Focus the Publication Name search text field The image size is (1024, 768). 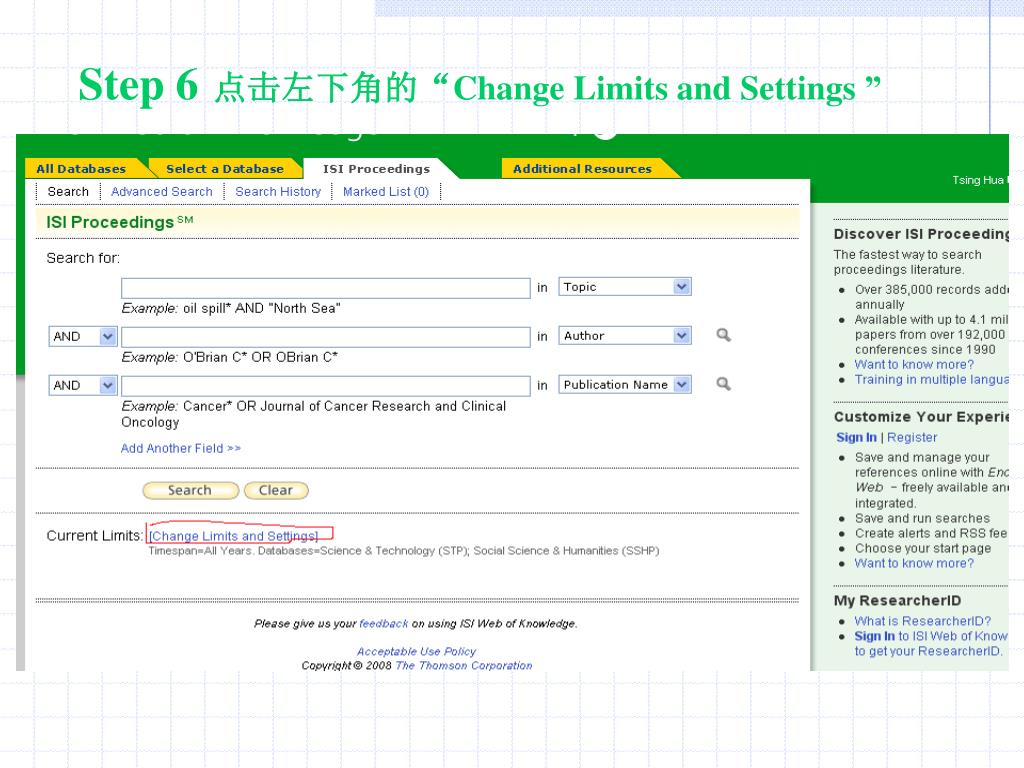point(326,386)
